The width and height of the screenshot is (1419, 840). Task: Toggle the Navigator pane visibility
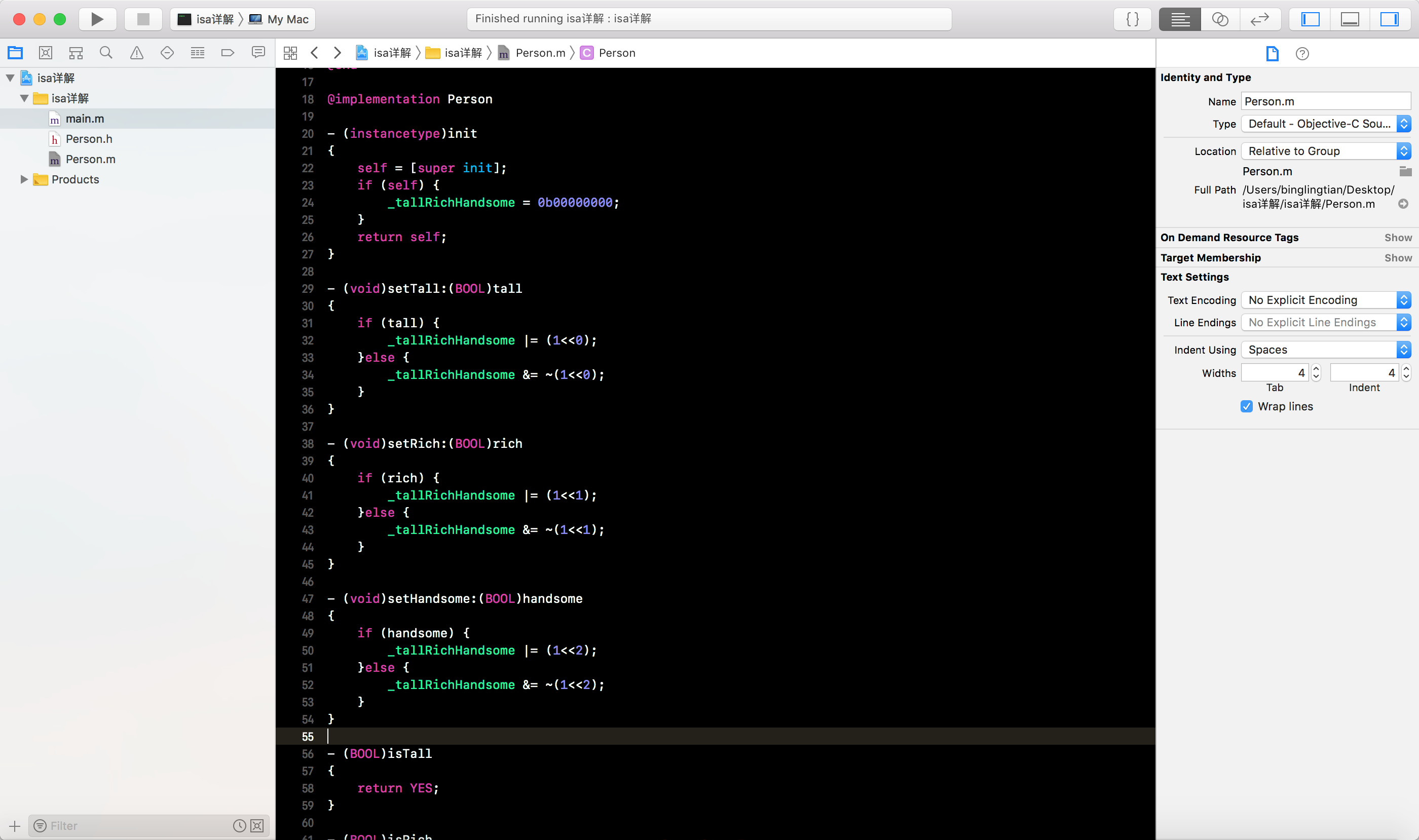(1310, 19)
